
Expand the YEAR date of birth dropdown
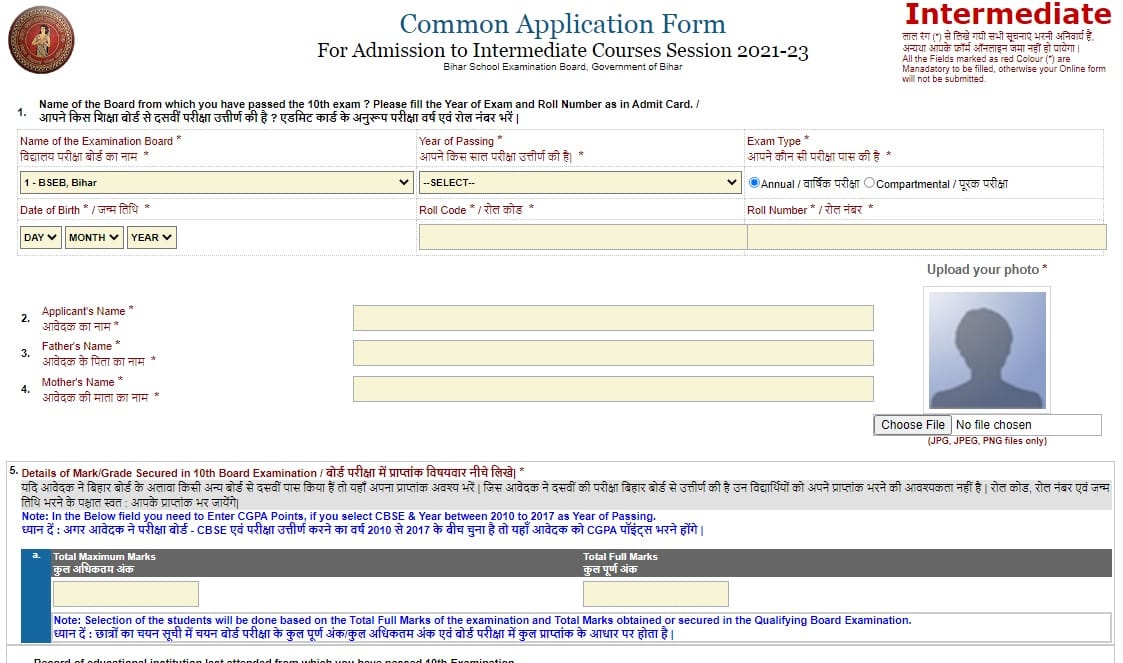pos(152,237)
